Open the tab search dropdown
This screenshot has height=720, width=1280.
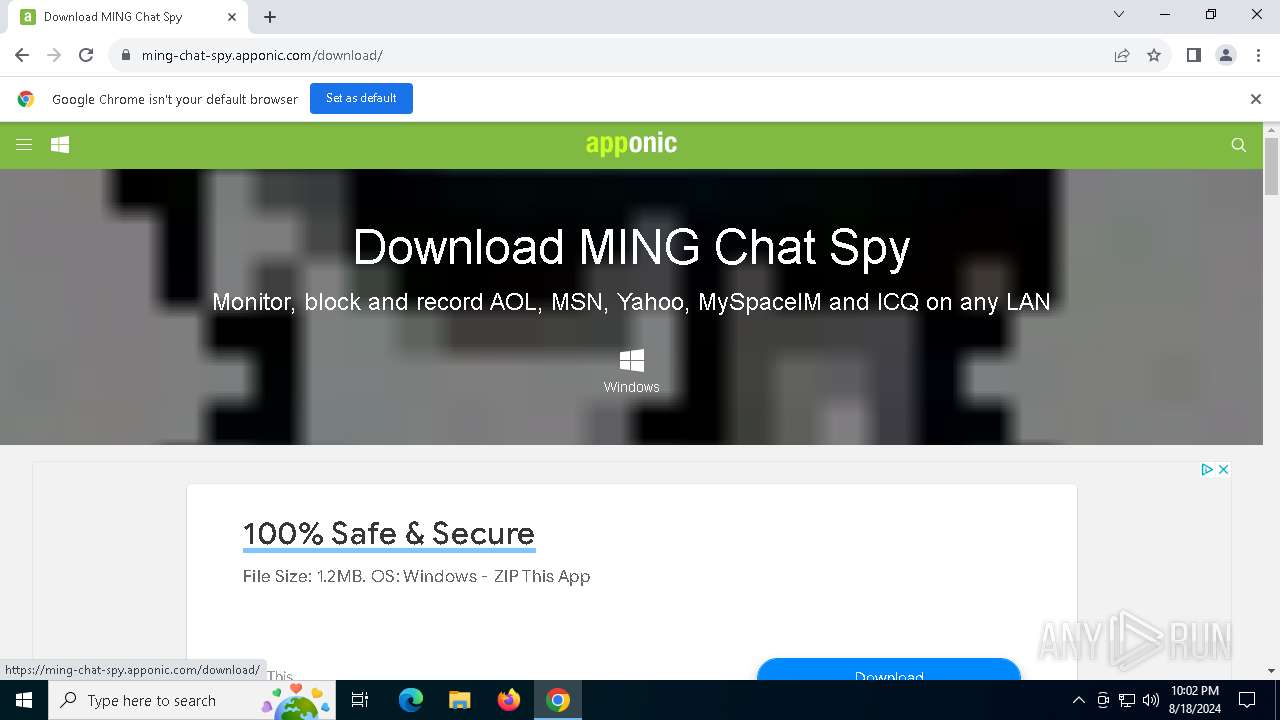pyautogui.click(x=1119, y=14)
